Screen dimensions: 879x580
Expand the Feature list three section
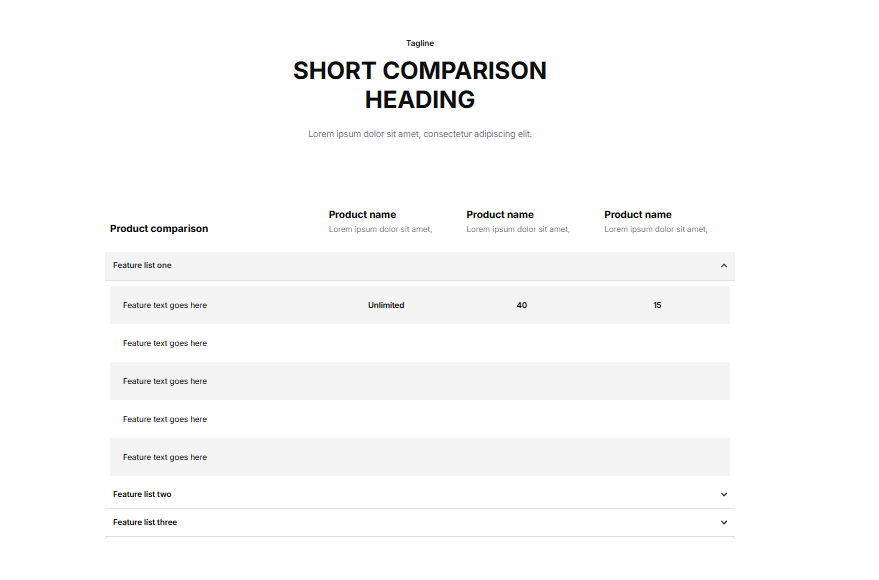click(x=419, y=521)
